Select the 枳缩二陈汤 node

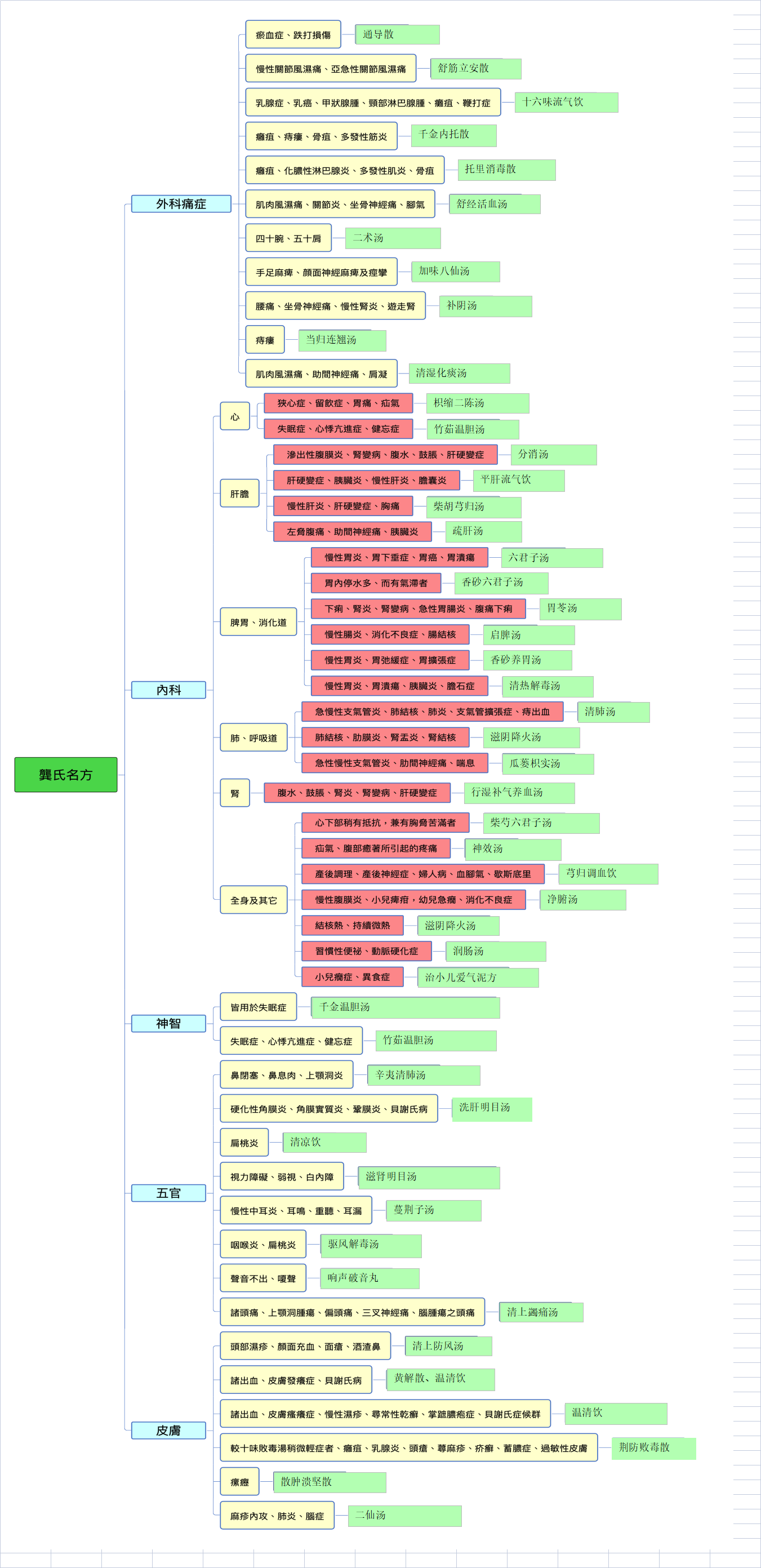click(478, 403)
